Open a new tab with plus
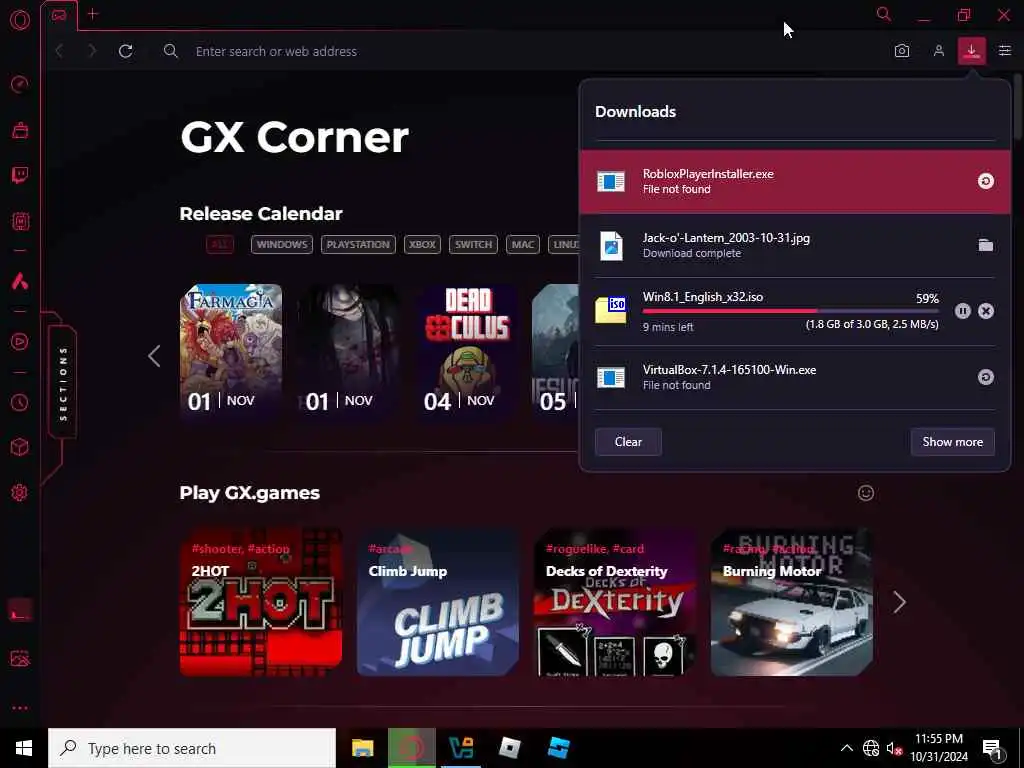The height and width of the screenshot is (768, 1024). 93,14
